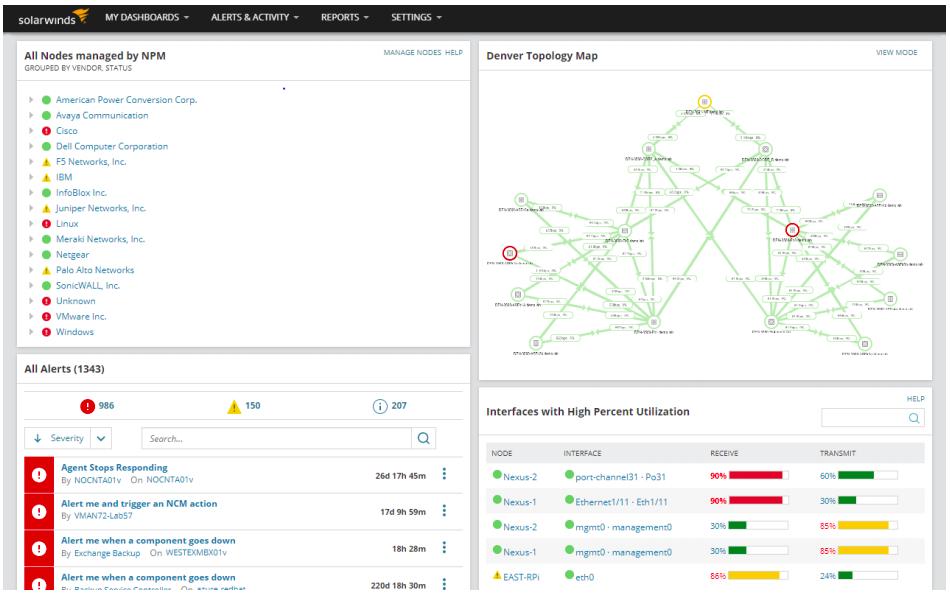Filter alerts by the 207 informational count
Viewport: 950px width, 595px height.
coord(390,406)
